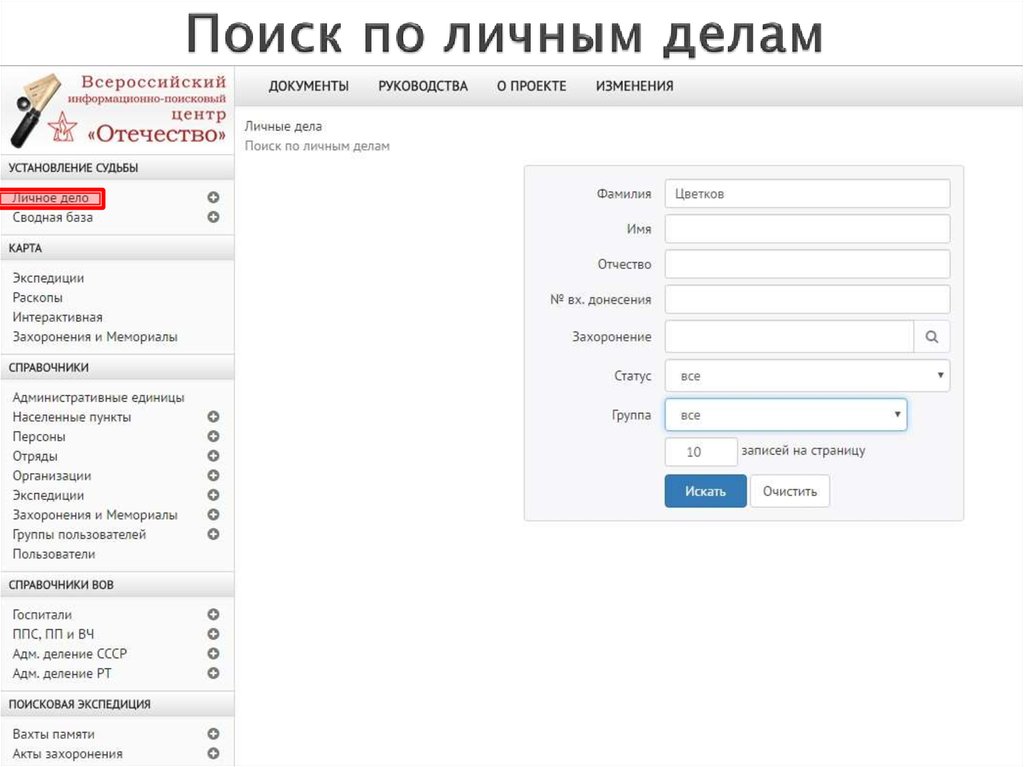Expand Захоронения и Мемориалы in Справочники
The width and height of the screenshot is (1024, 767).
tap(212, 515)
